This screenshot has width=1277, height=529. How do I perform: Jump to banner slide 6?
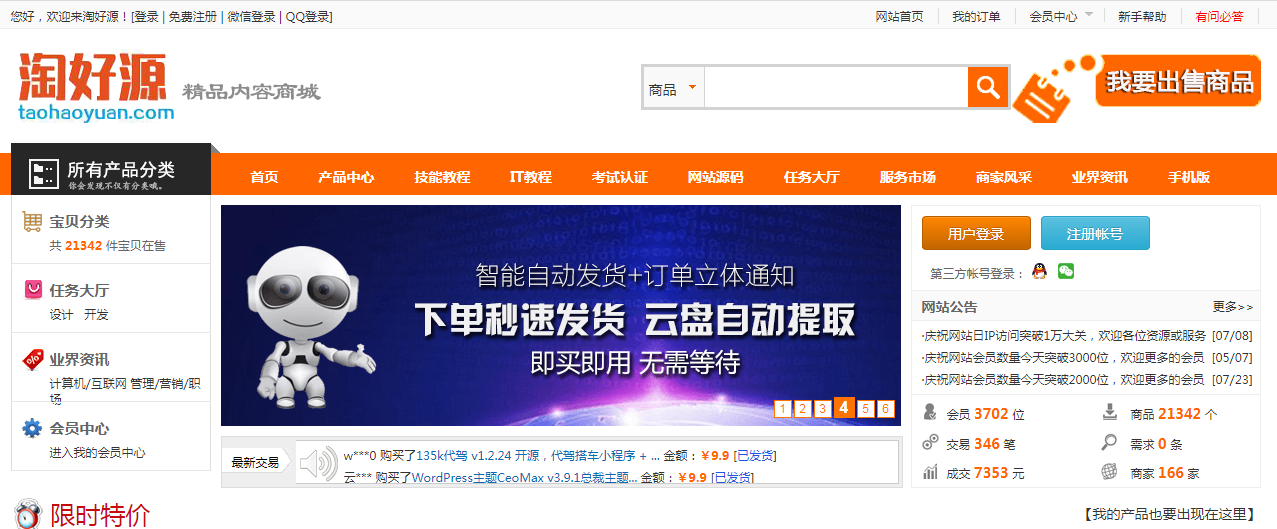(x=885, y=408)
